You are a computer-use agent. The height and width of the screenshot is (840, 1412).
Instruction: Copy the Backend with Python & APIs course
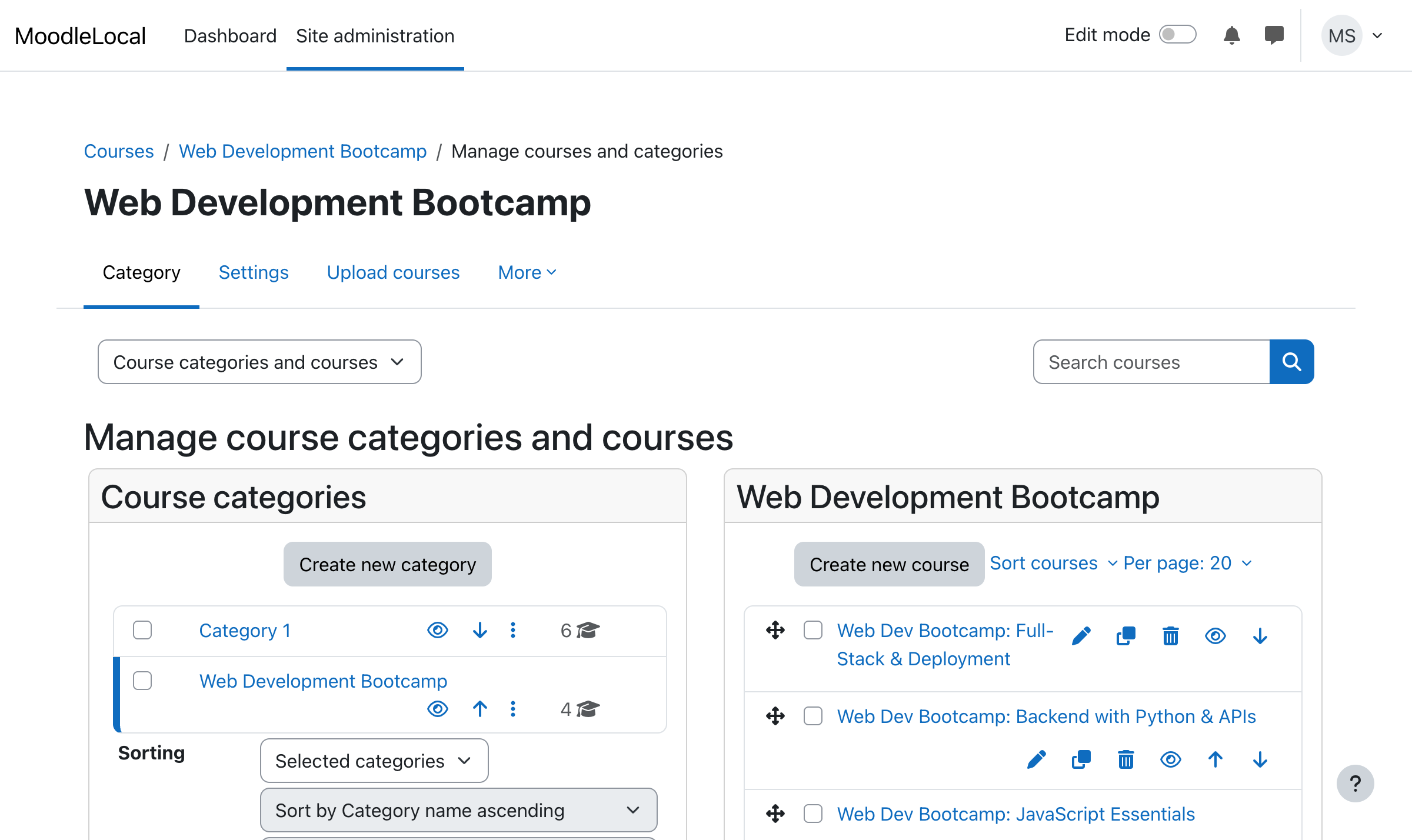click(x=1081, y=759)
